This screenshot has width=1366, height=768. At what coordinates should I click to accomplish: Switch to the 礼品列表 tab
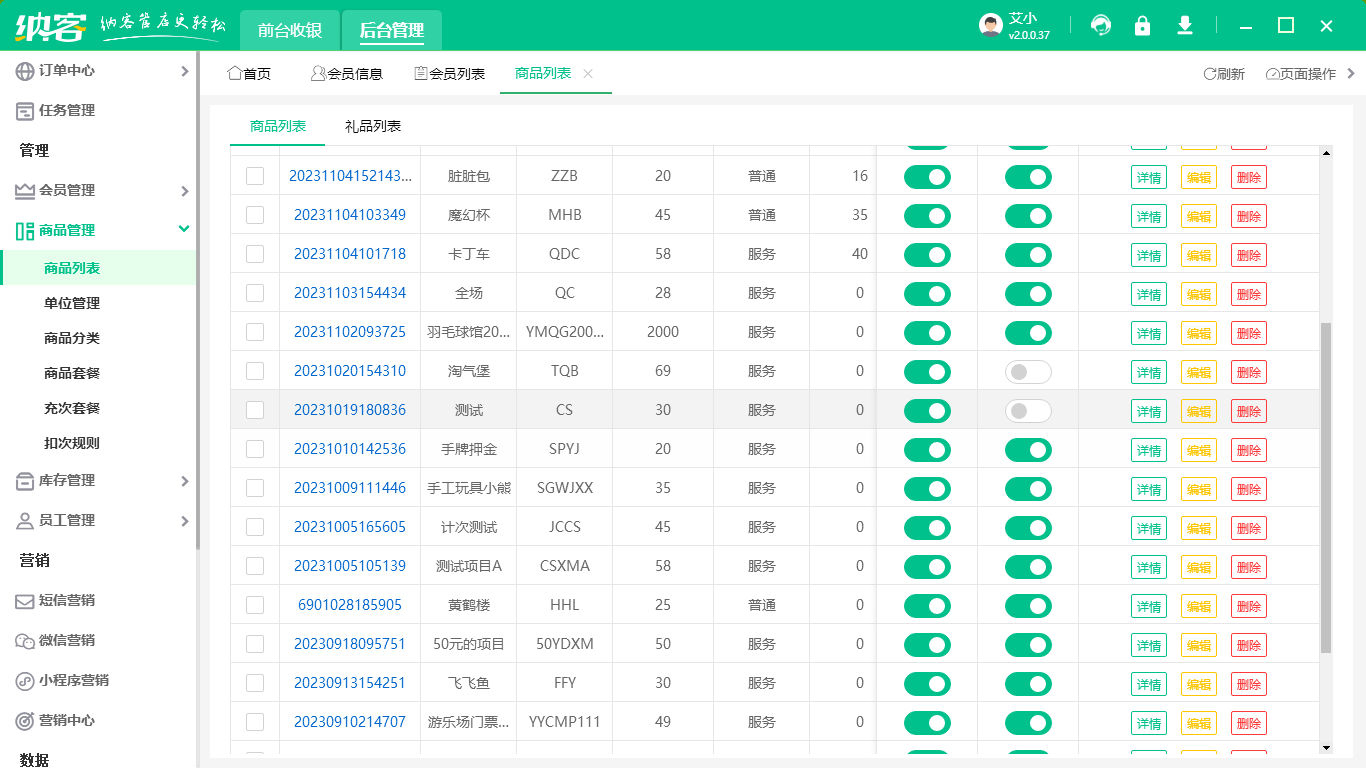[x=373, y=127]
